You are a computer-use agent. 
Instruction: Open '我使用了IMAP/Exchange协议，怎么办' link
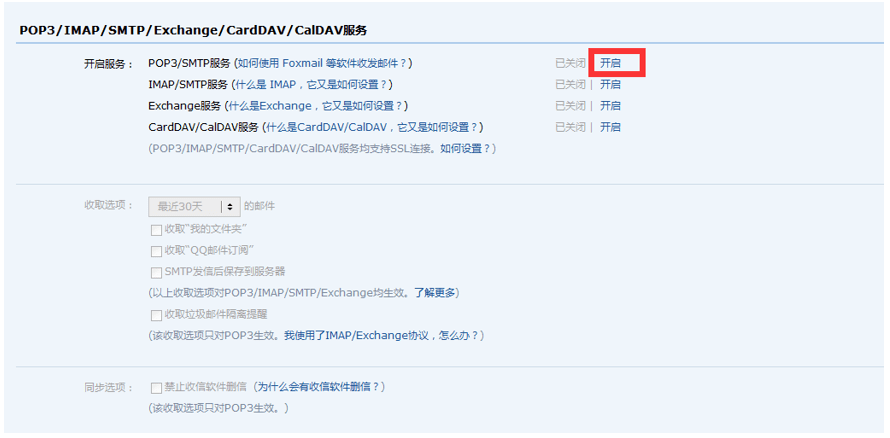pyautogui.click(x=381, y=336)
